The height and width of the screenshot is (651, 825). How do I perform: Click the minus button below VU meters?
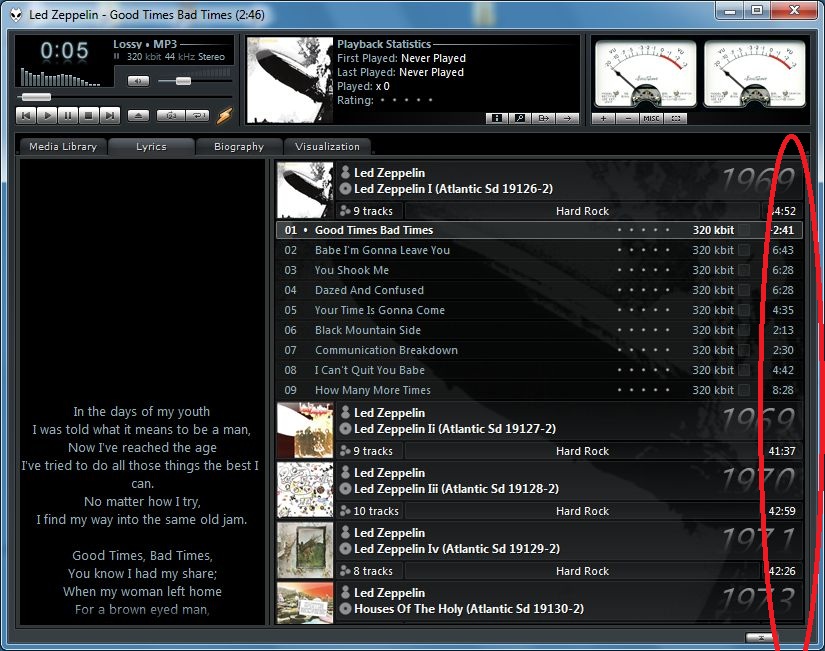coord(628,118)
